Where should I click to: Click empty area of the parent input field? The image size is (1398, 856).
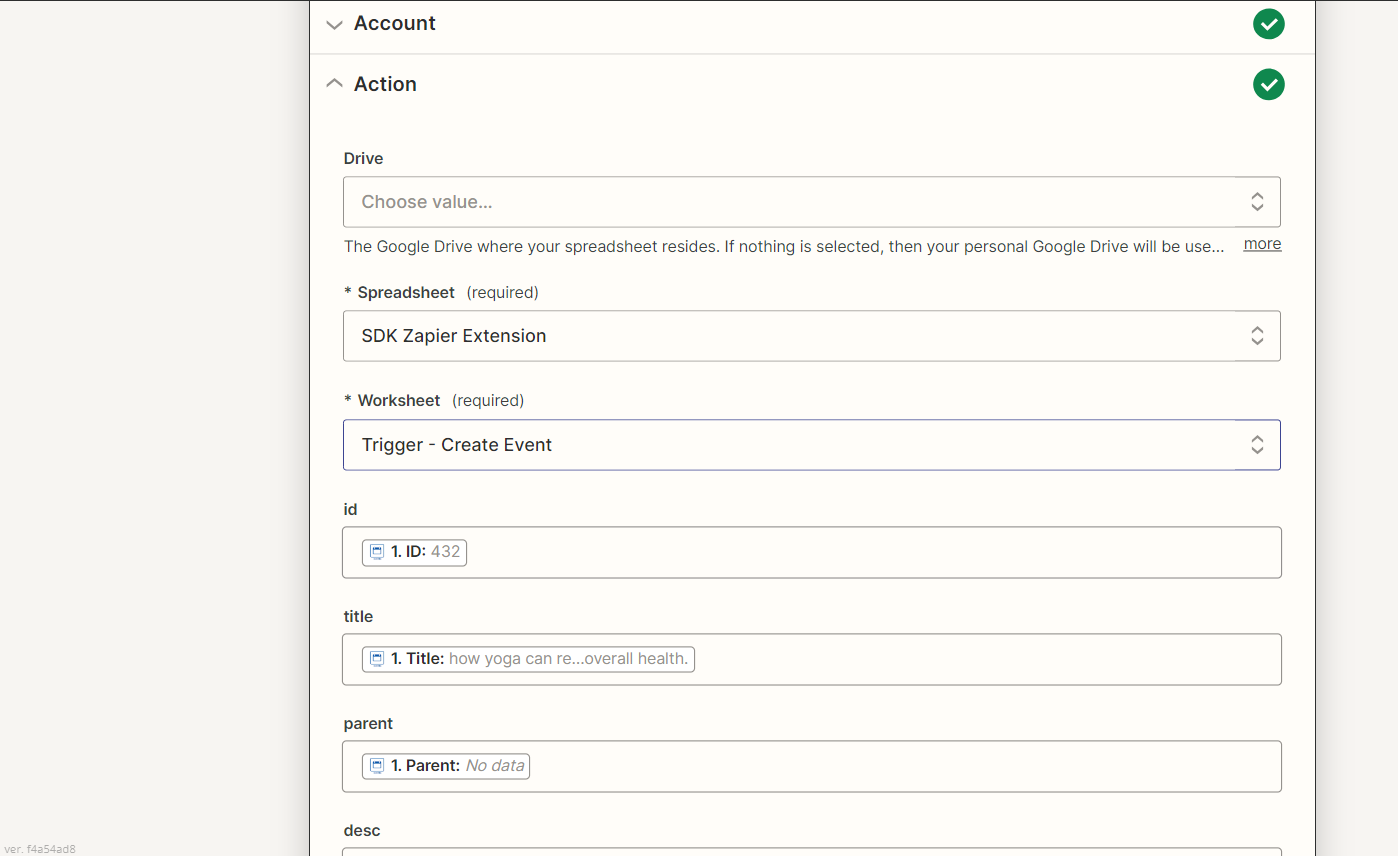(900, 766)
